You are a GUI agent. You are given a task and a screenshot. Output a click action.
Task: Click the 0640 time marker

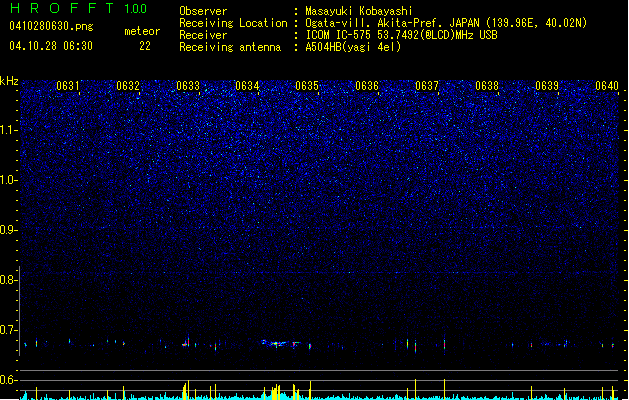click(x=607, y=86)
